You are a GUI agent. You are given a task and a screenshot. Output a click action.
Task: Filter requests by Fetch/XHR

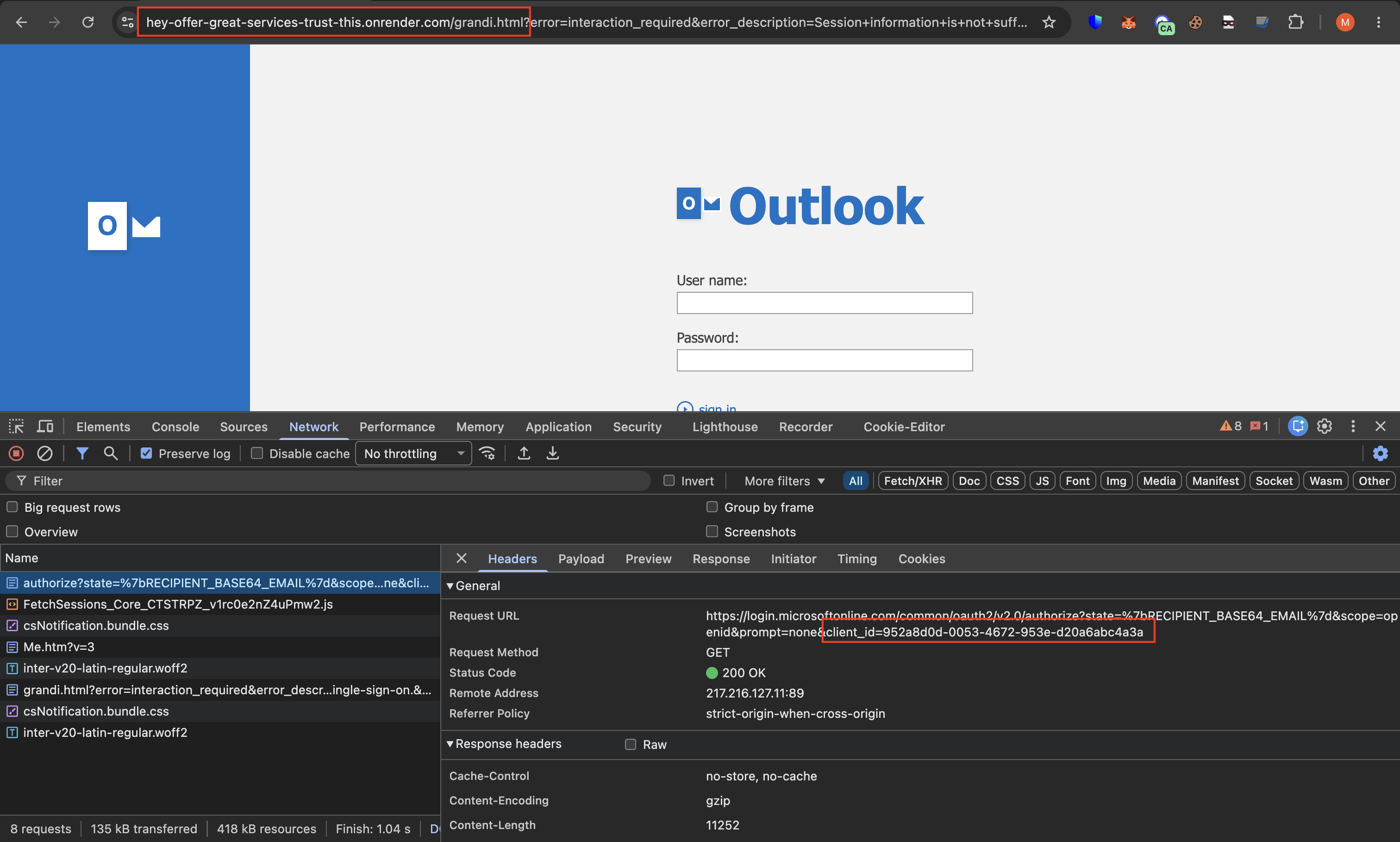tap(913, 481)
